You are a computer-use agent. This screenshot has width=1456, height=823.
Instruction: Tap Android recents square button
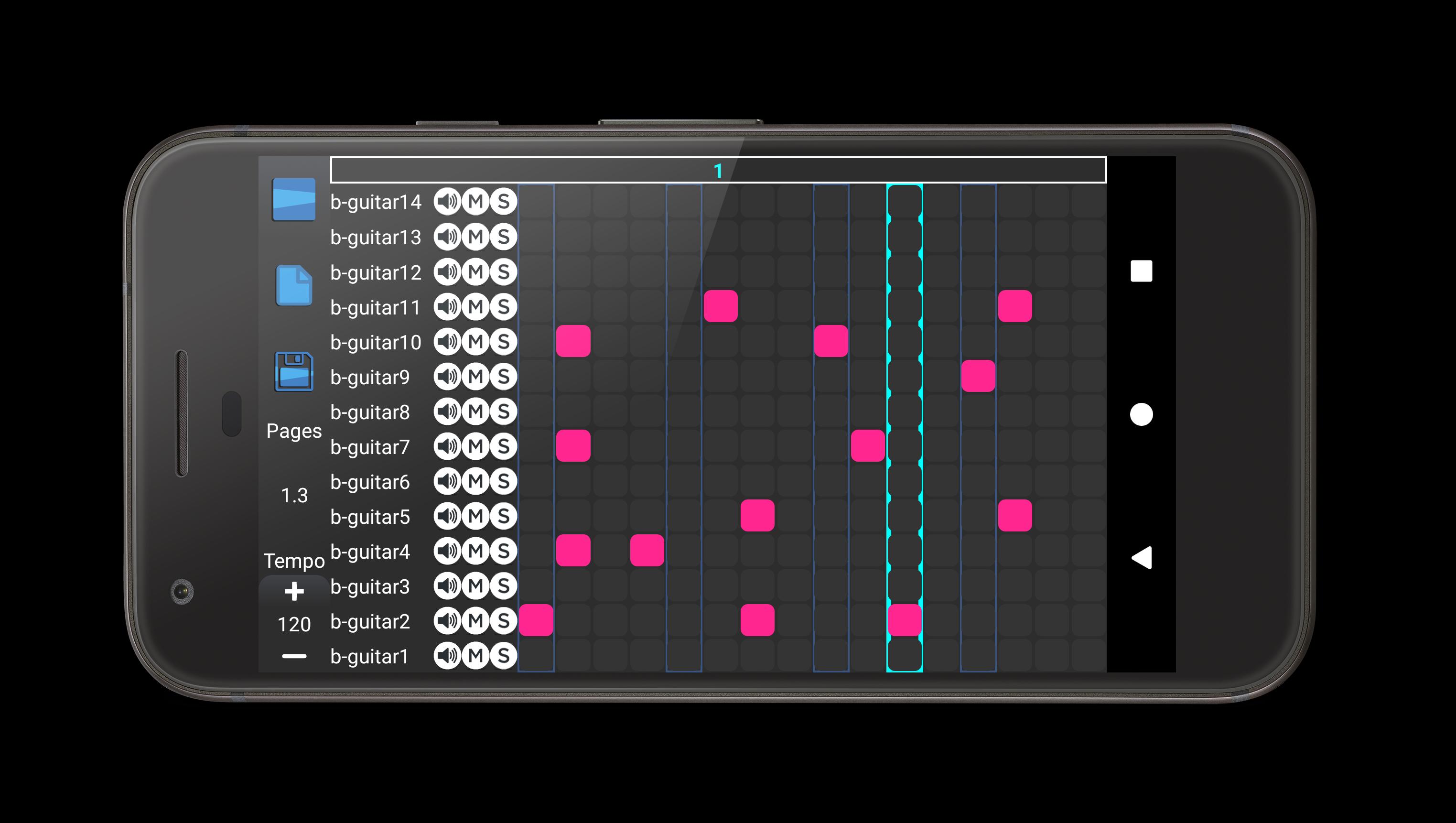click(x=1141, y=271)
